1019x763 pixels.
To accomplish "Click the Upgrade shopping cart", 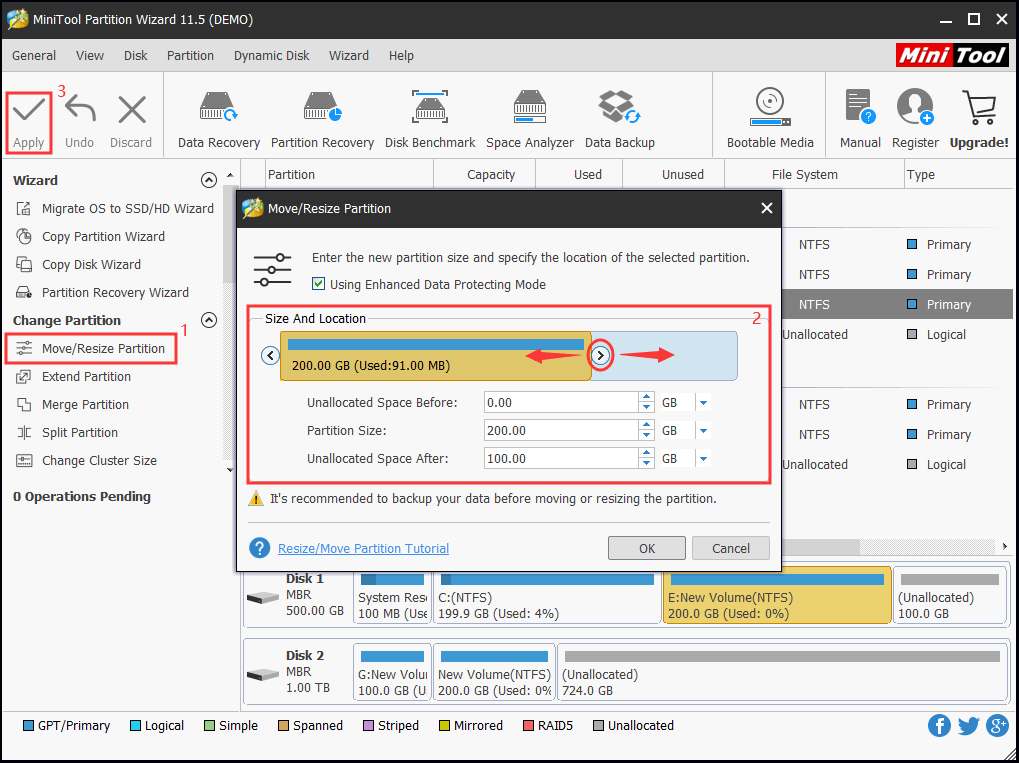I will 979,107.
